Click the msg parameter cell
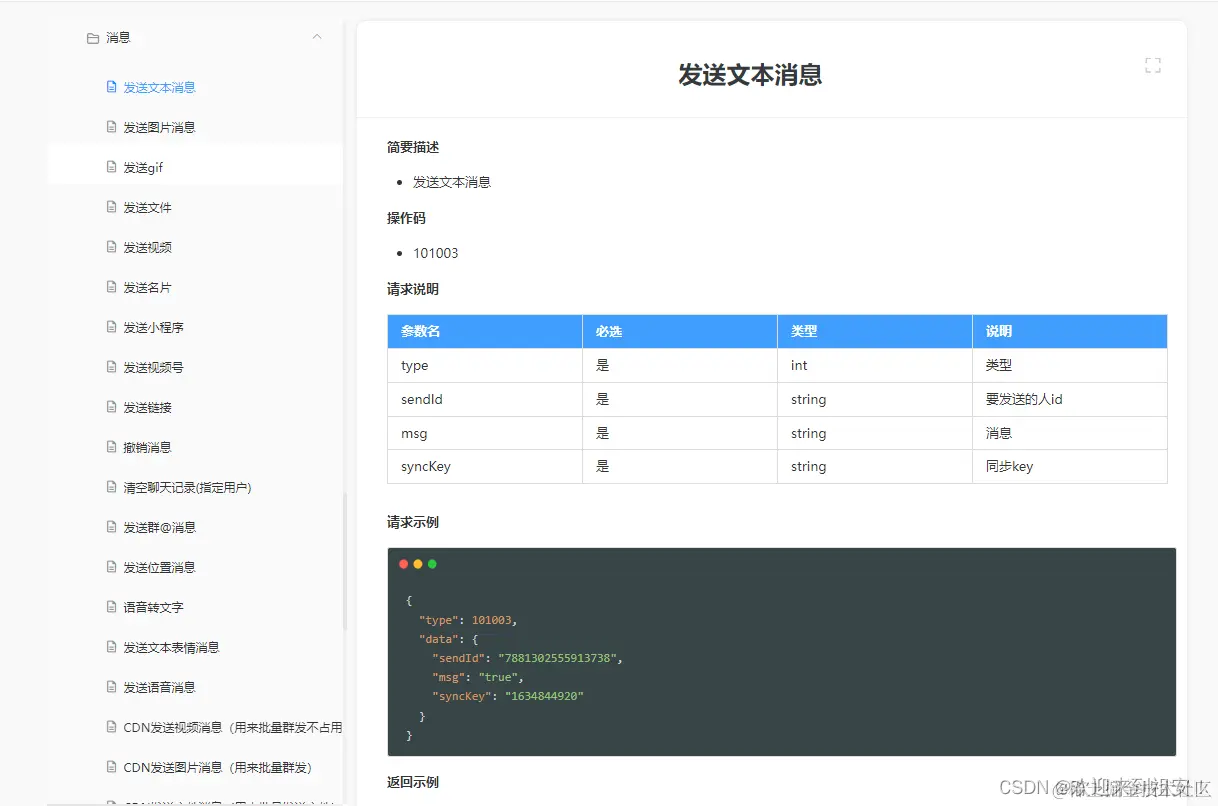This screenshot has width=1218, height=806. (485, 433)
